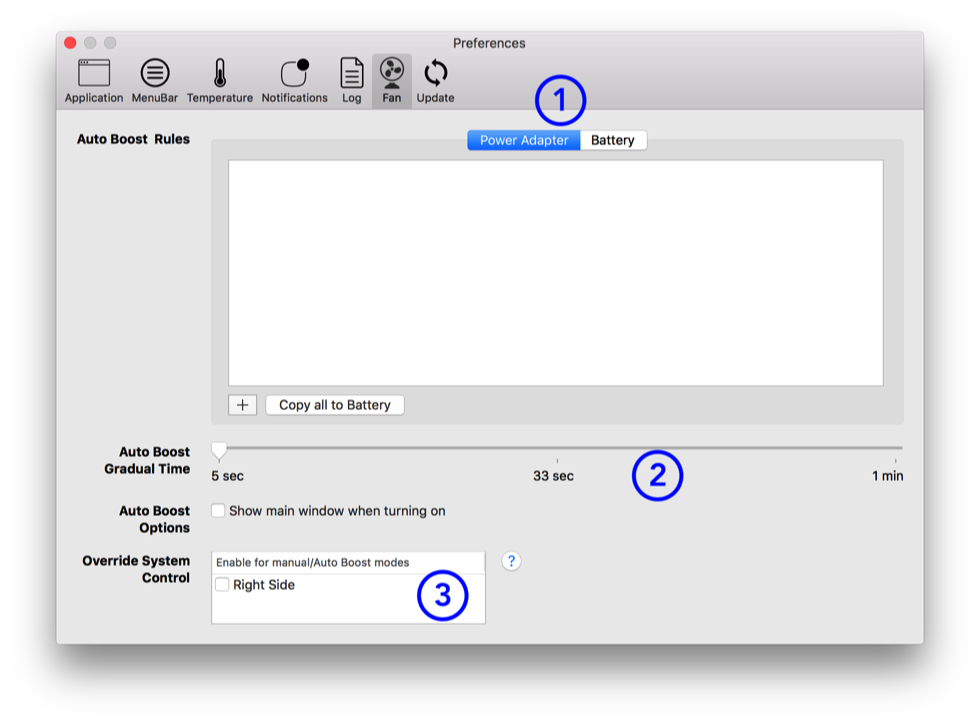Open the Notifications preferences pane

[294, 80]
